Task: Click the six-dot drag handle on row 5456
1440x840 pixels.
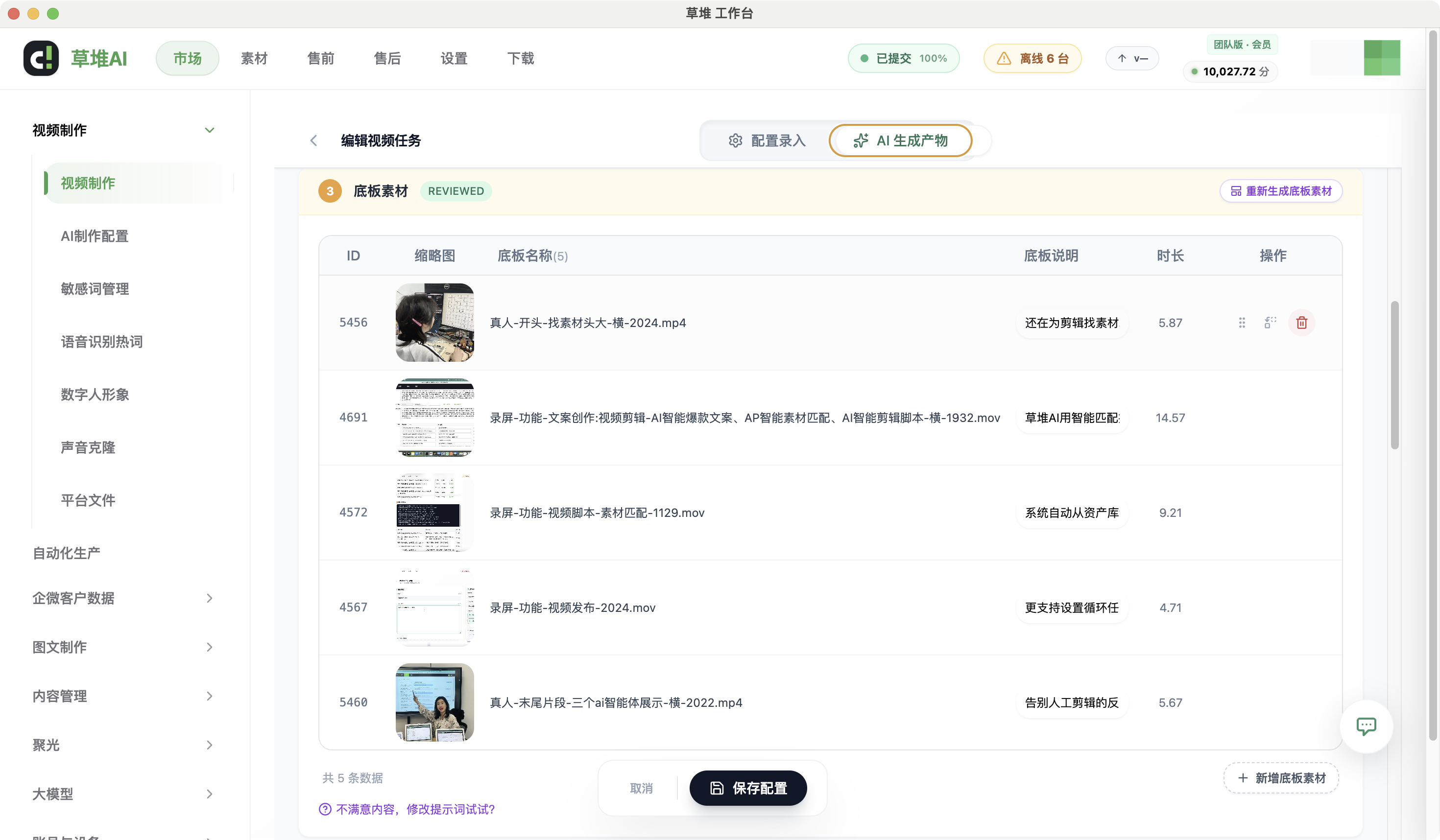Action: click(1241, 323)
